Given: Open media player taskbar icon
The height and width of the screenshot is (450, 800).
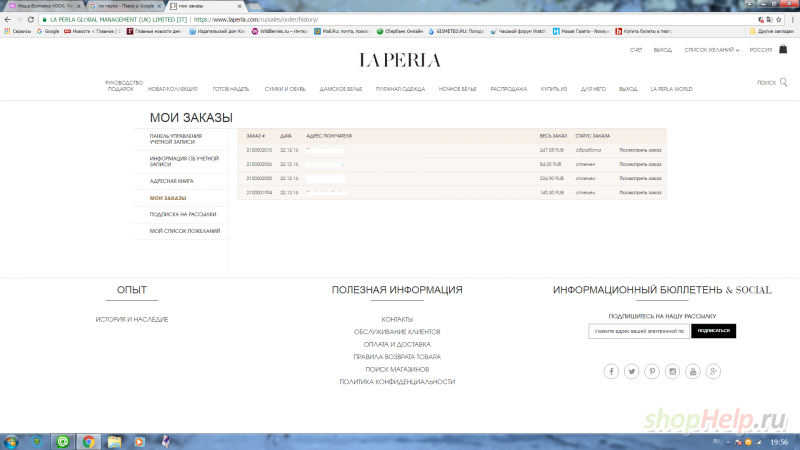Looking at the screenshot, I should (x=139, y=442).
